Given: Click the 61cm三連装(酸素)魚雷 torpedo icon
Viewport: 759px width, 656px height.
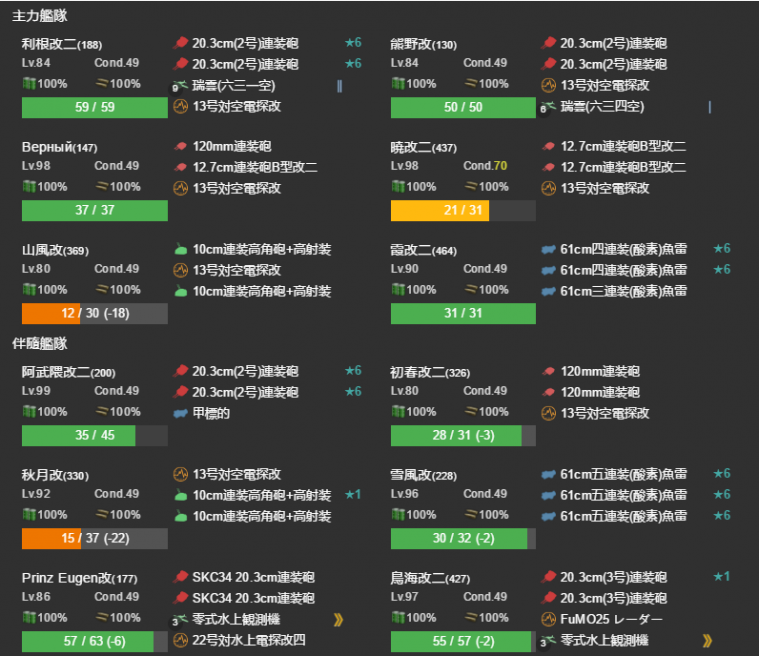Looking at the screenshot, I should point(549,291).
